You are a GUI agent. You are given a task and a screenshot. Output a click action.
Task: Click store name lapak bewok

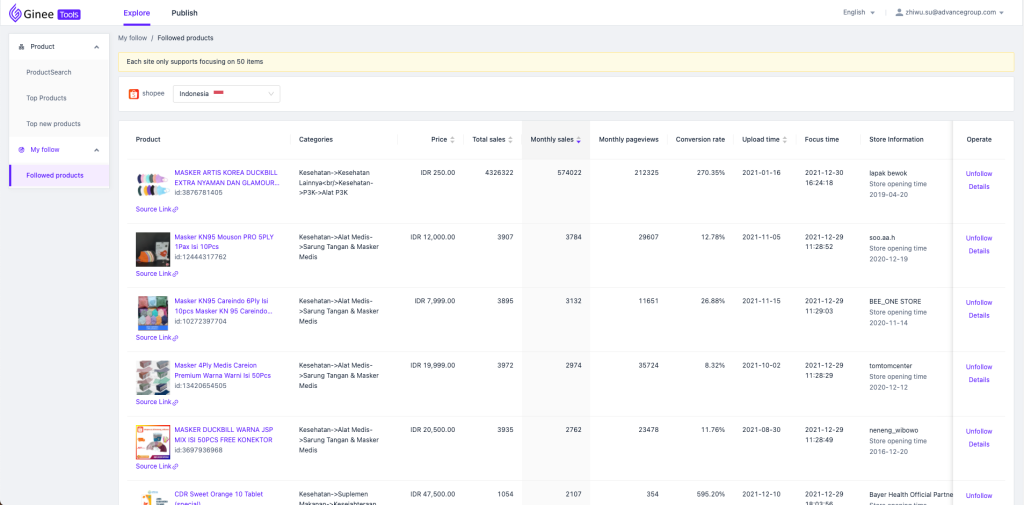pos(888,173)
